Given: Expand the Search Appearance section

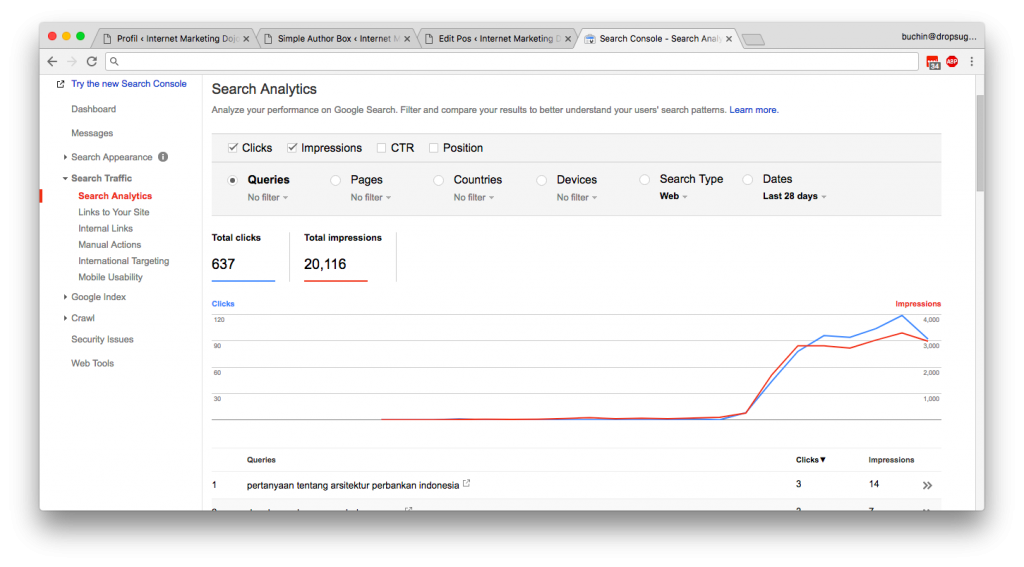Looking at the screenshot, I should tap(65, 157).
